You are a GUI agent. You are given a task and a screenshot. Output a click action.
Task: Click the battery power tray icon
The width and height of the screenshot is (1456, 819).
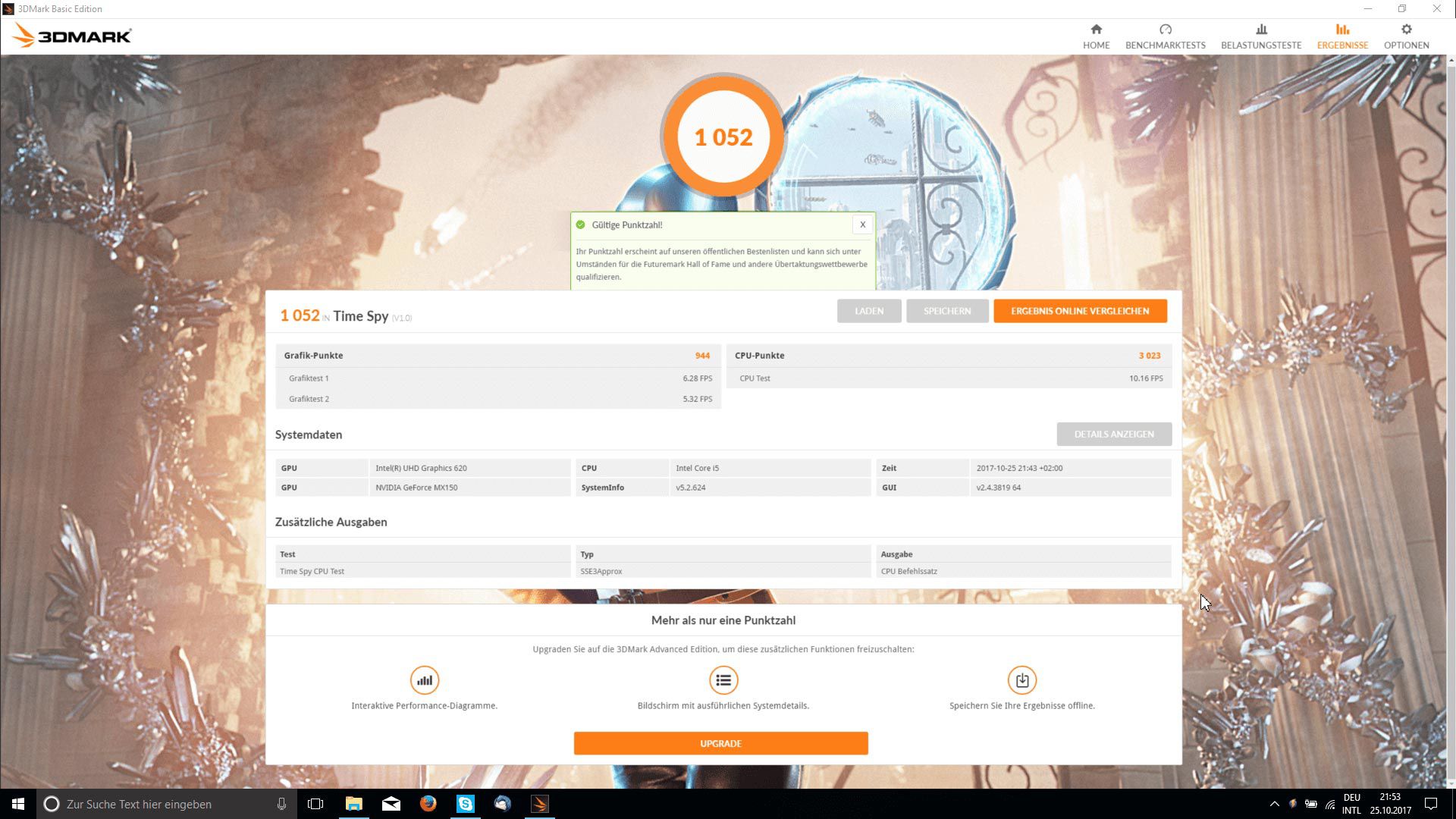pos(1311,804)
